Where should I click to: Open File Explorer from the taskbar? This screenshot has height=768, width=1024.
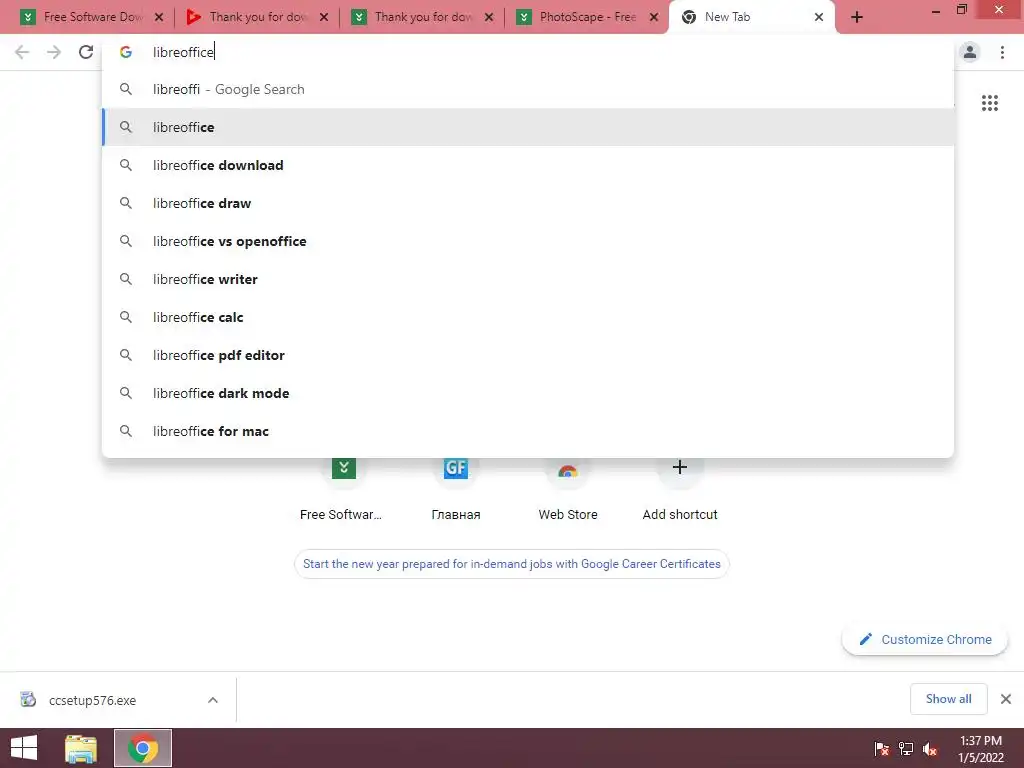coord(81,748)
